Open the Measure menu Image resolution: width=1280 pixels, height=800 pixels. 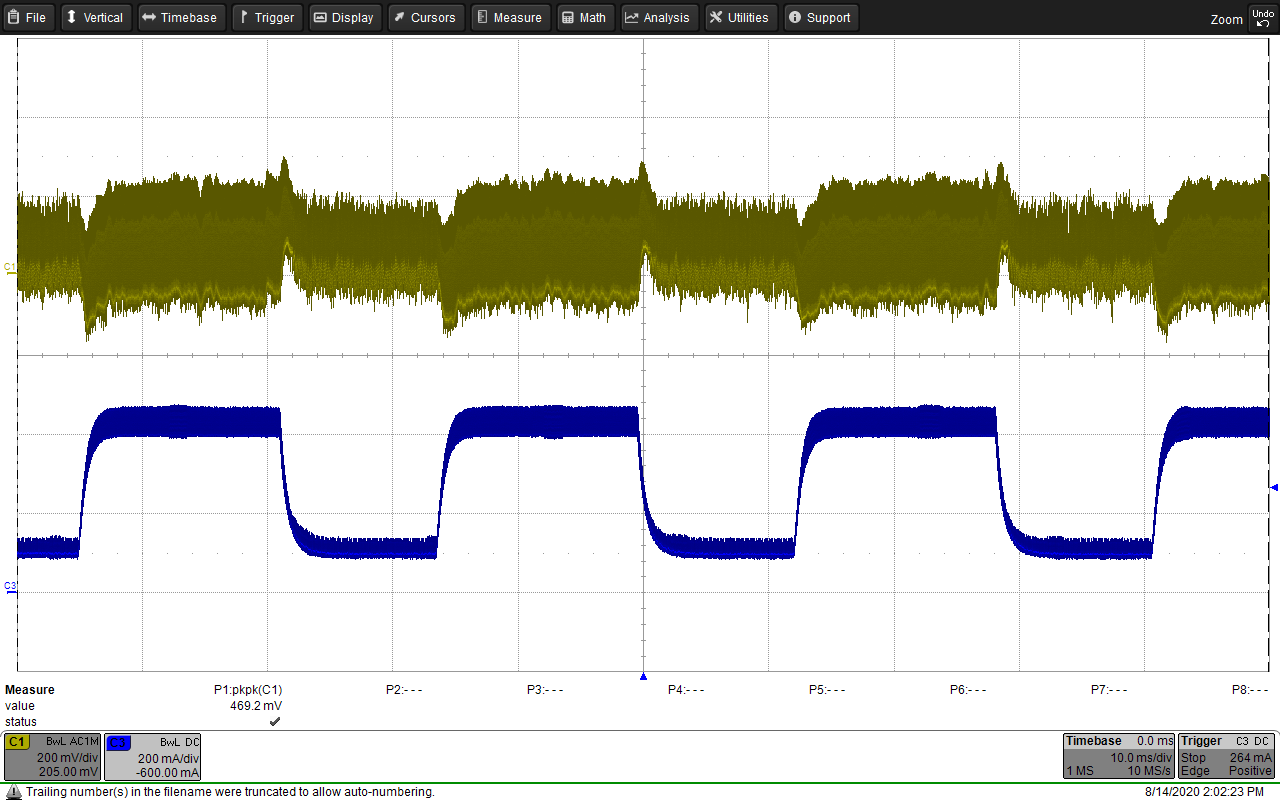tap(509, 17)
